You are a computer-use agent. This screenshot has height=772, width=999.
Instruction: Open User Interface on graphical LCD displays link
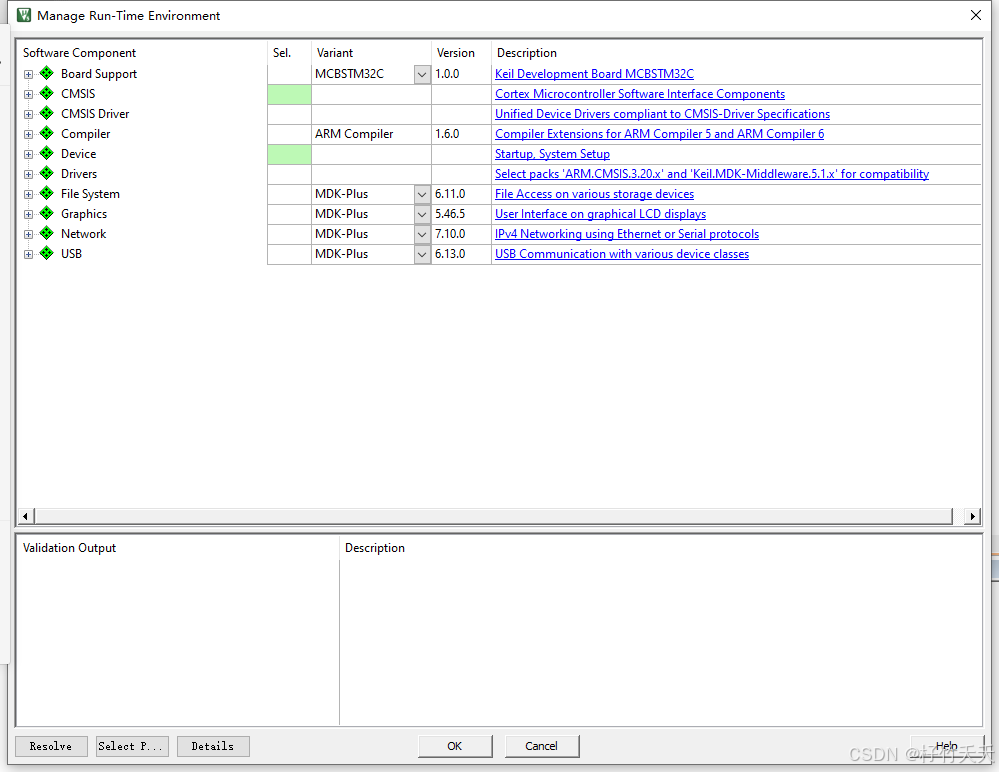(x=600, y=214)
